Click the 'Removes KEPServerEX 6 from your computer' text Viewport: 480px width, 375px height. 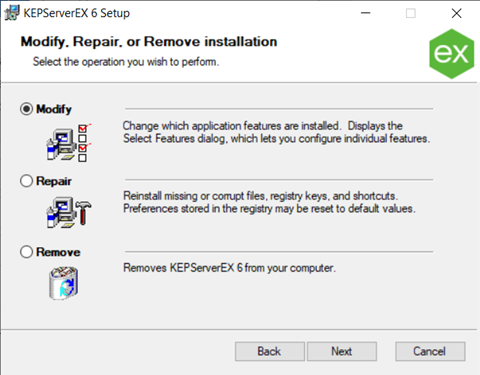pos(229,268)
